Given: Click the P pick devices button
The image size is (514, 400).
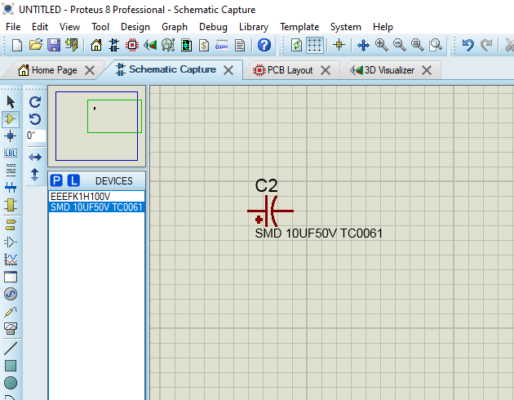Looking at the screenshot, I should click(x=56, y=181).
